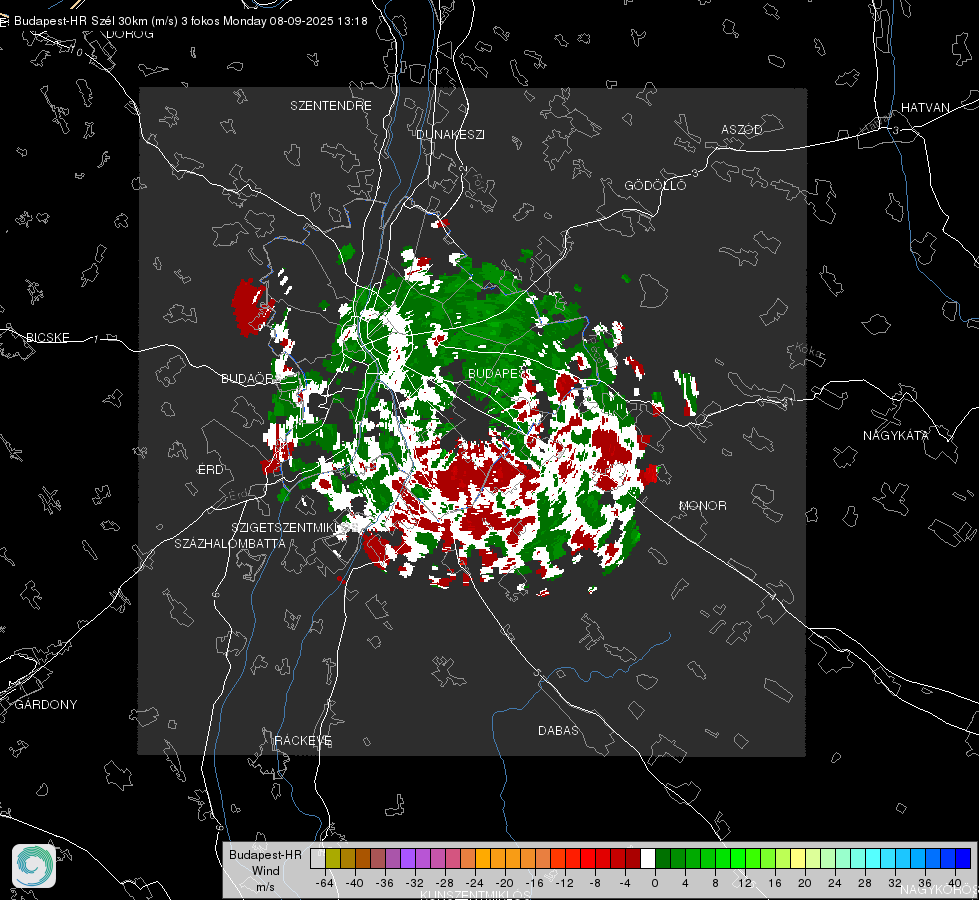Click the BICSKE town label

pos(47,337)
